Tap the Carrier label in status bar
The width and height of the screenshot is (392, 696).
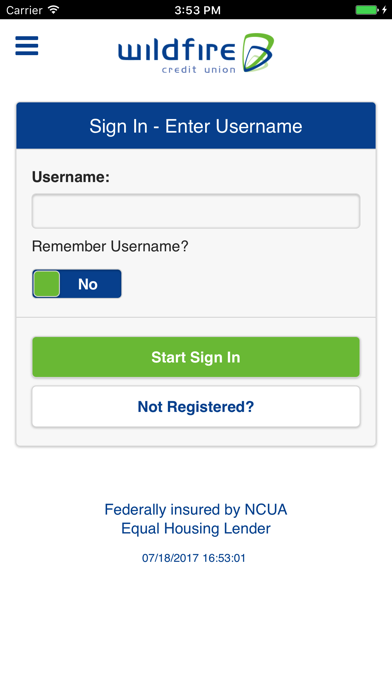[x=24, y=9]
